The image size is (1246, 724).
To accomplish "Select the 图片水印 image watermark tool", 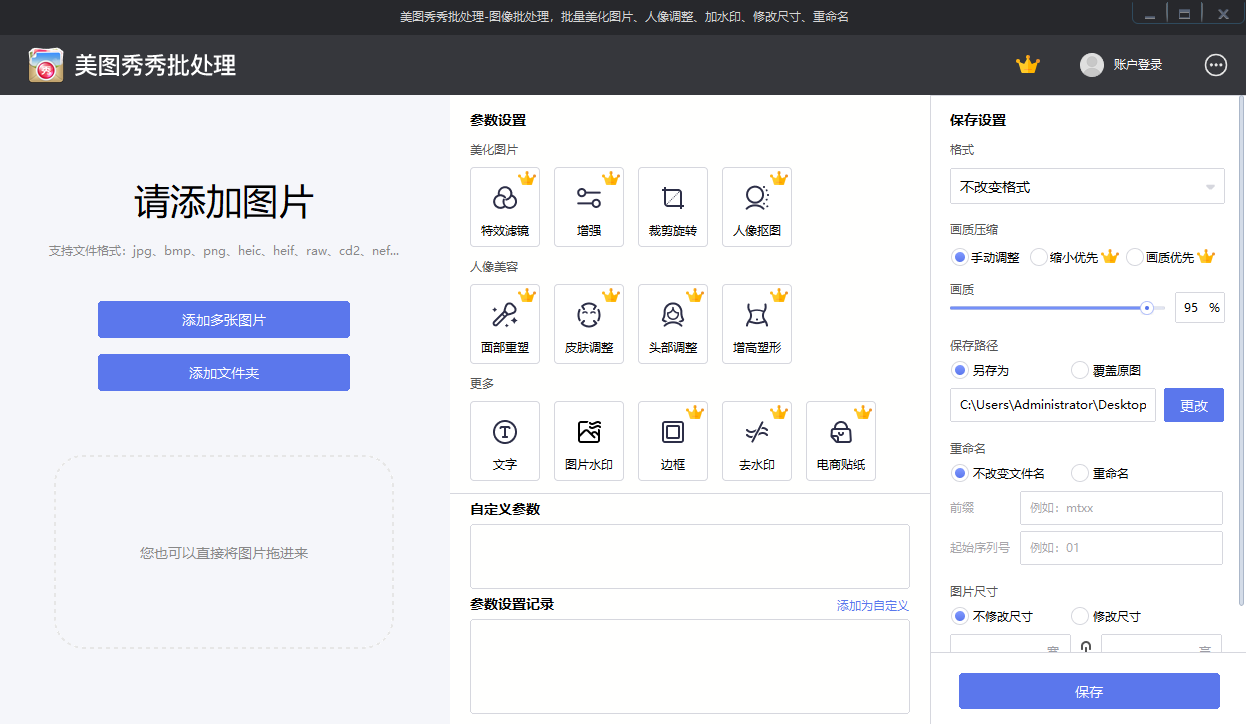I will 589,441.
